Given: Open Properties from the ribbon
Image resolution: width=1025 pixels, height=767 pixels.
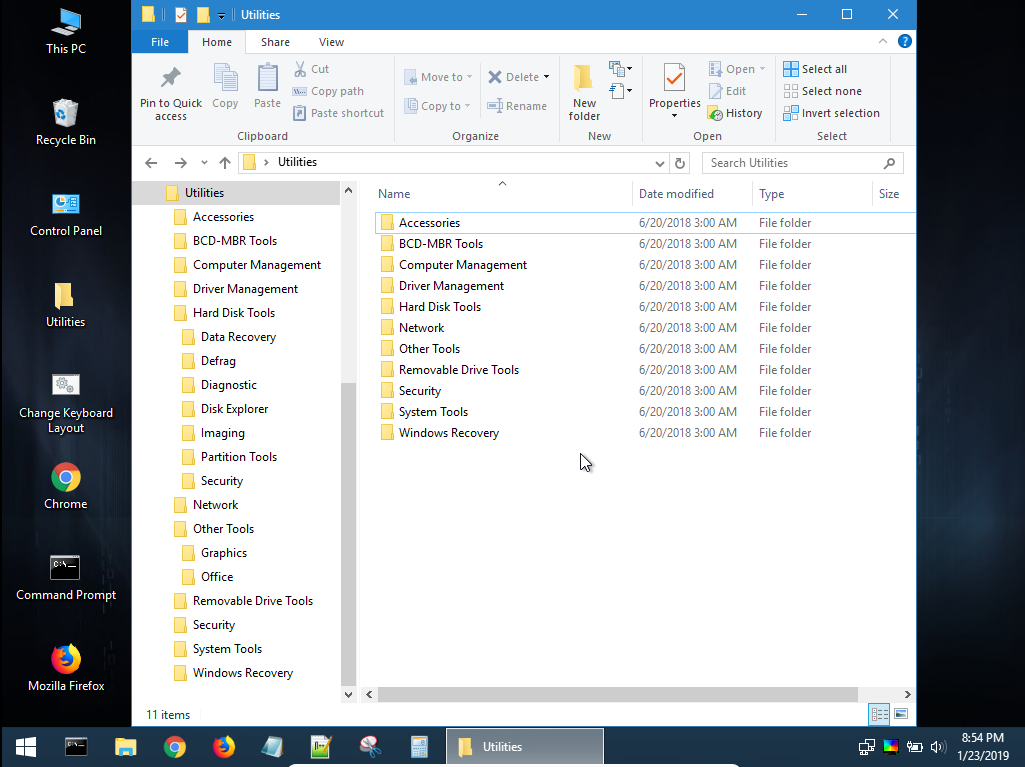Looking at the screenshot, I should click(x=674, y=79).
